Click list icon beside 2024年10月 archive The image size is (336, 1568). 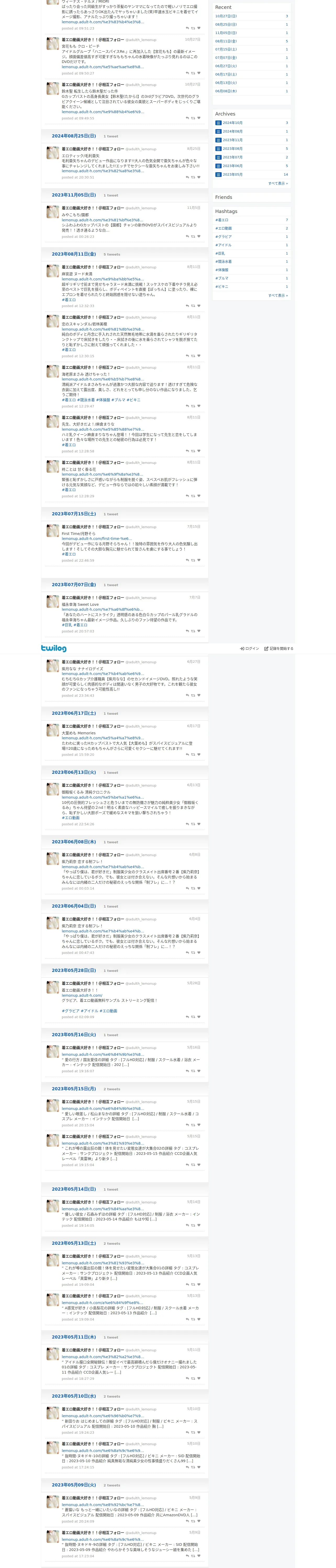218,123
